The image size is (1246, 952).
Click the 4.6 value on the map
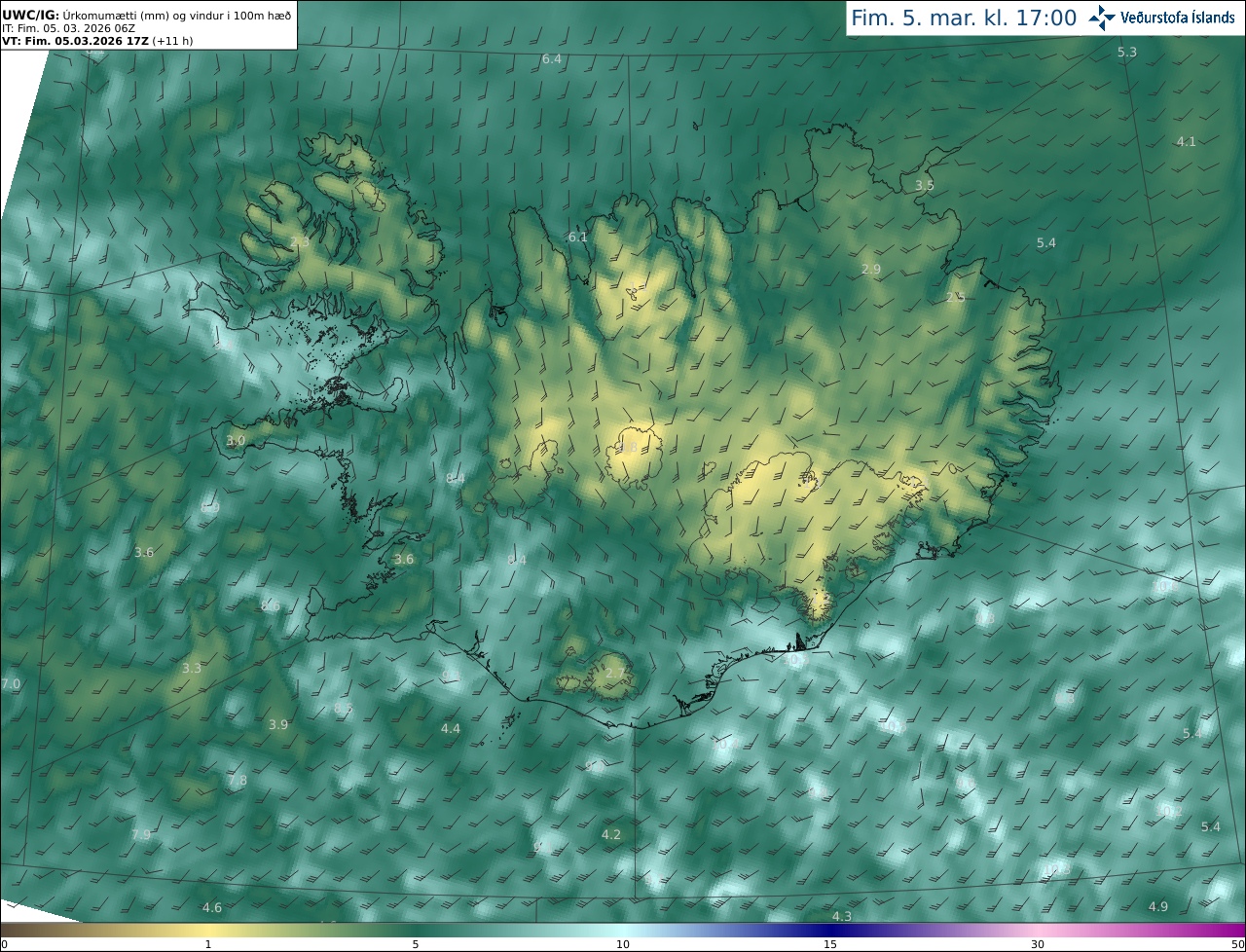pyautogui.click(x=212, y=907)
